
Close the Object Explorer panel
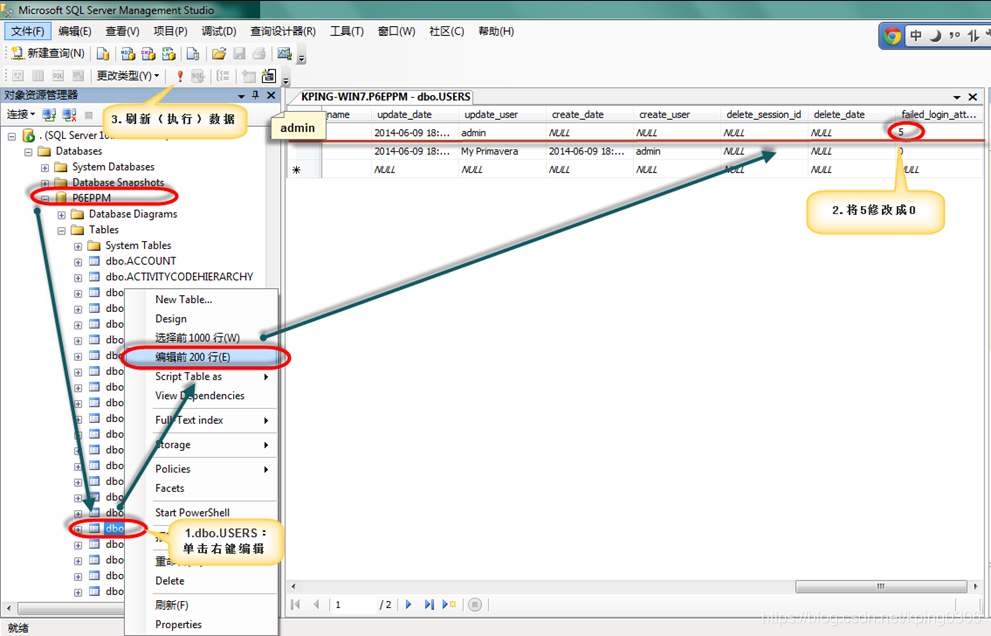271,95
